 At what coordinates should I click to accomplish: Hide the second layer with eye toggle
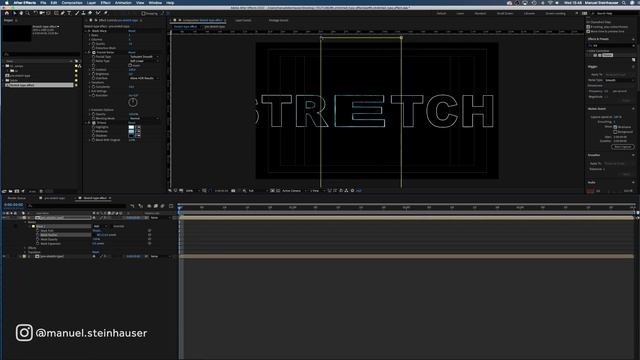(x=4, y=256)
